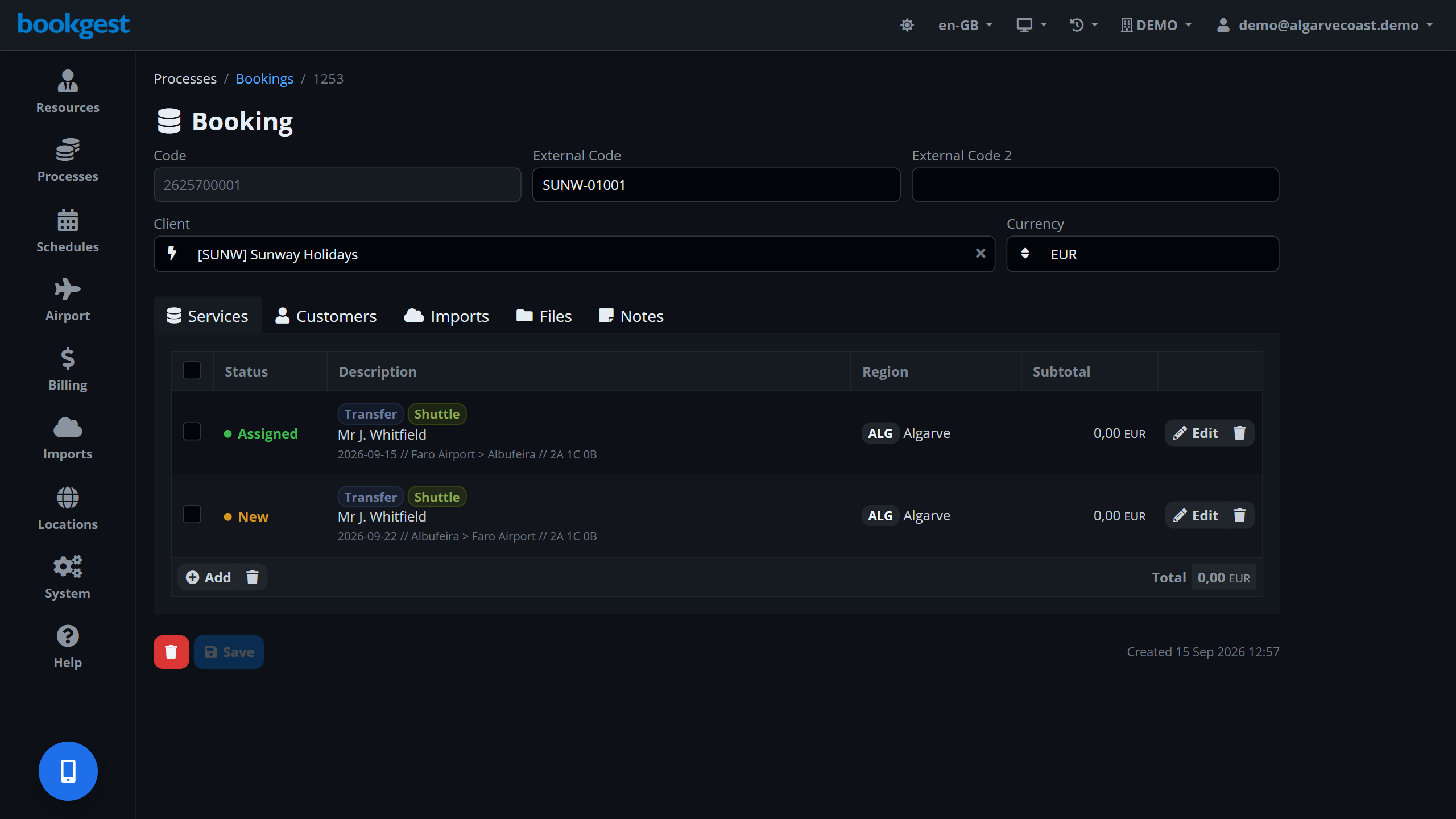
Task: Open the Schedules calendar section
Action: coord(68,231)
